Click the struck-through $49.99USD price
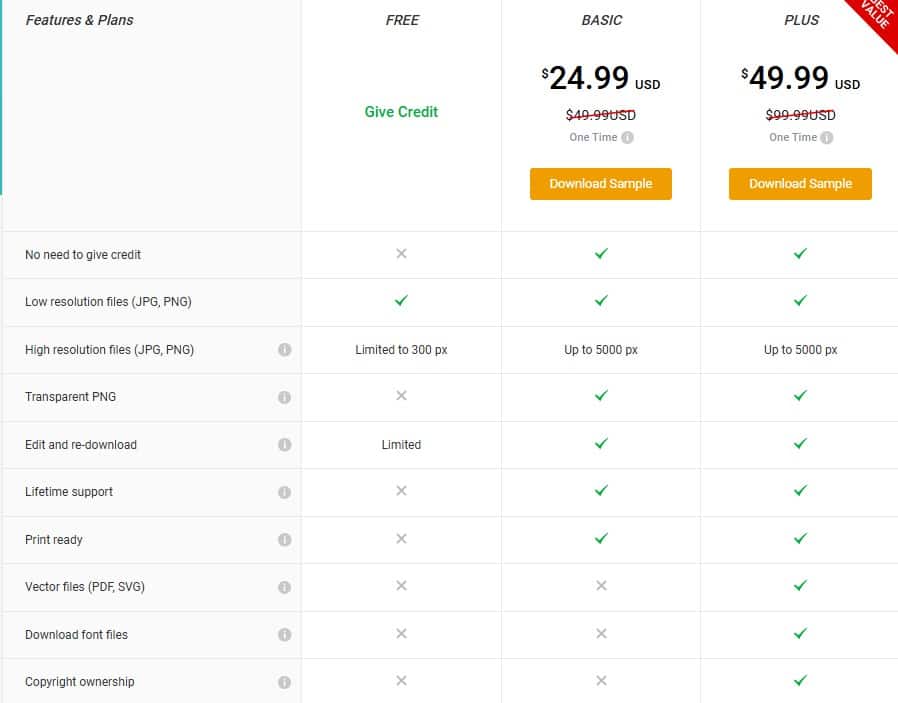This screenshot has width=898, height=703. point(601,115)
